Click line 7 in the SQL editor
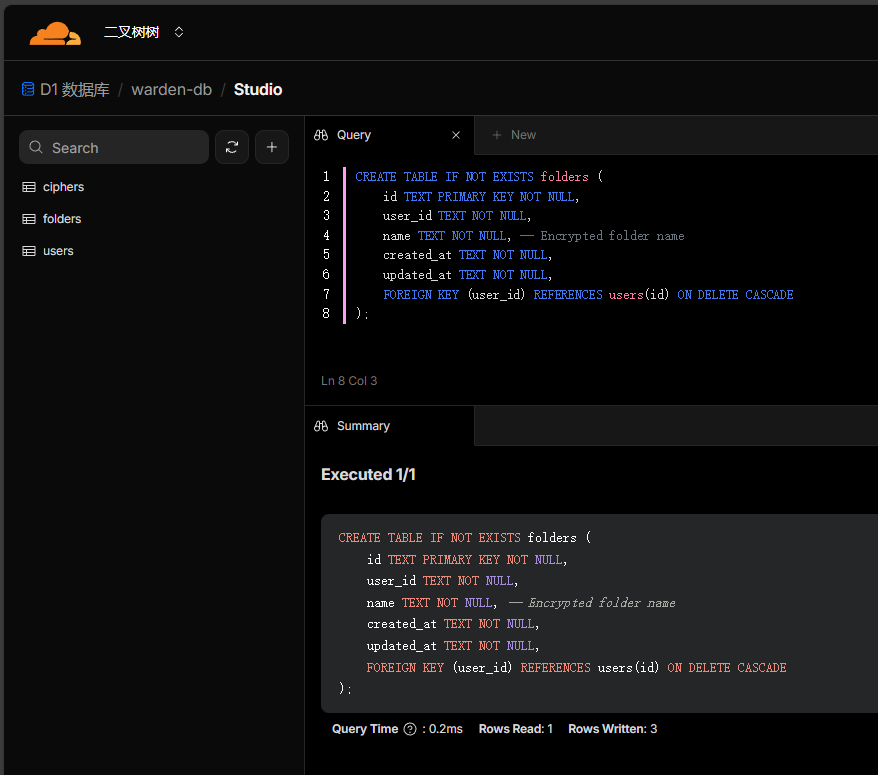 point(588,295)
